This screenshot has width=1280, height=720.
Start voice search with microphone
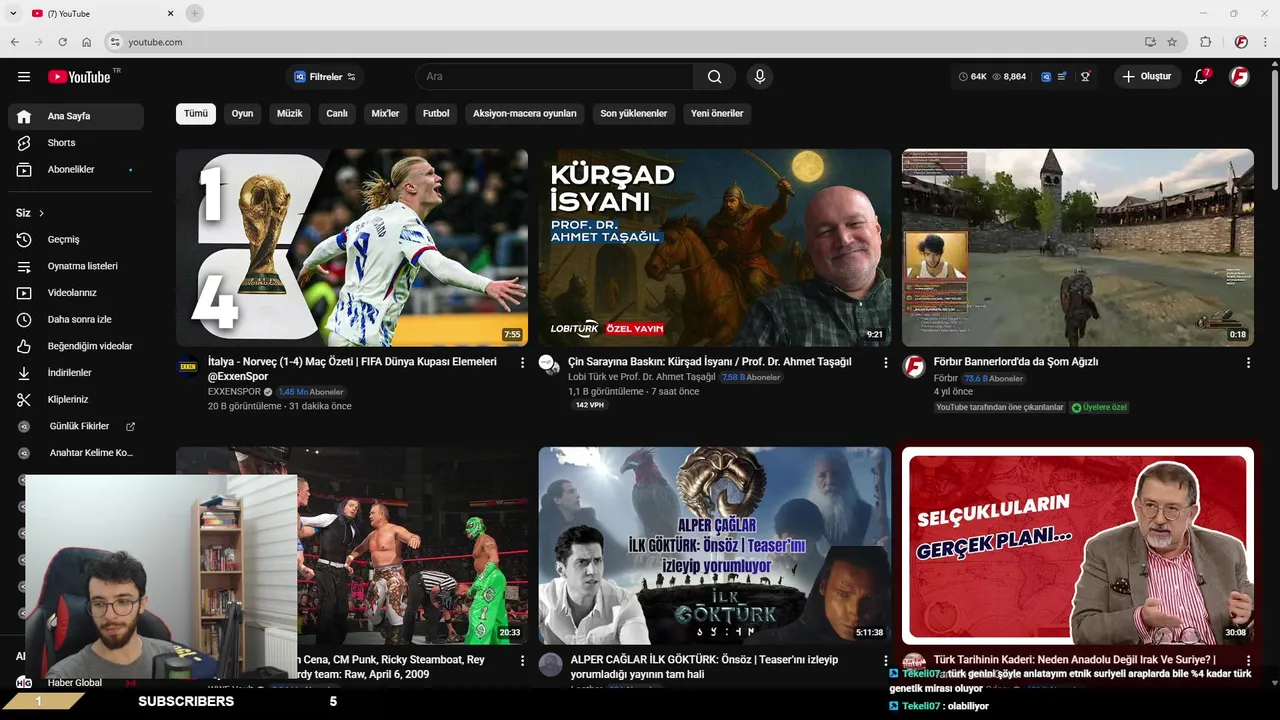tap(760, 77)
